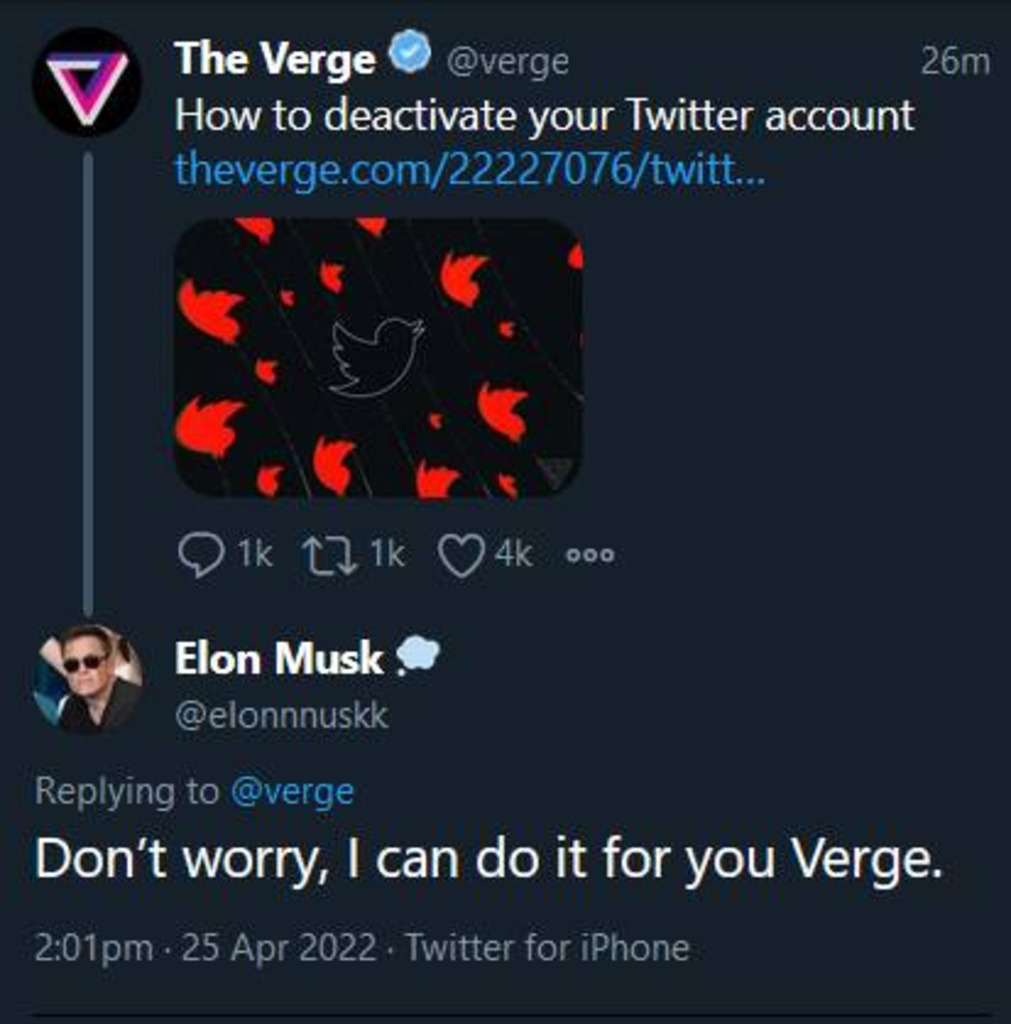Click the cloud badge beside Elon Musk
Screen dimensions: 1011x1024
pos(417,657)
